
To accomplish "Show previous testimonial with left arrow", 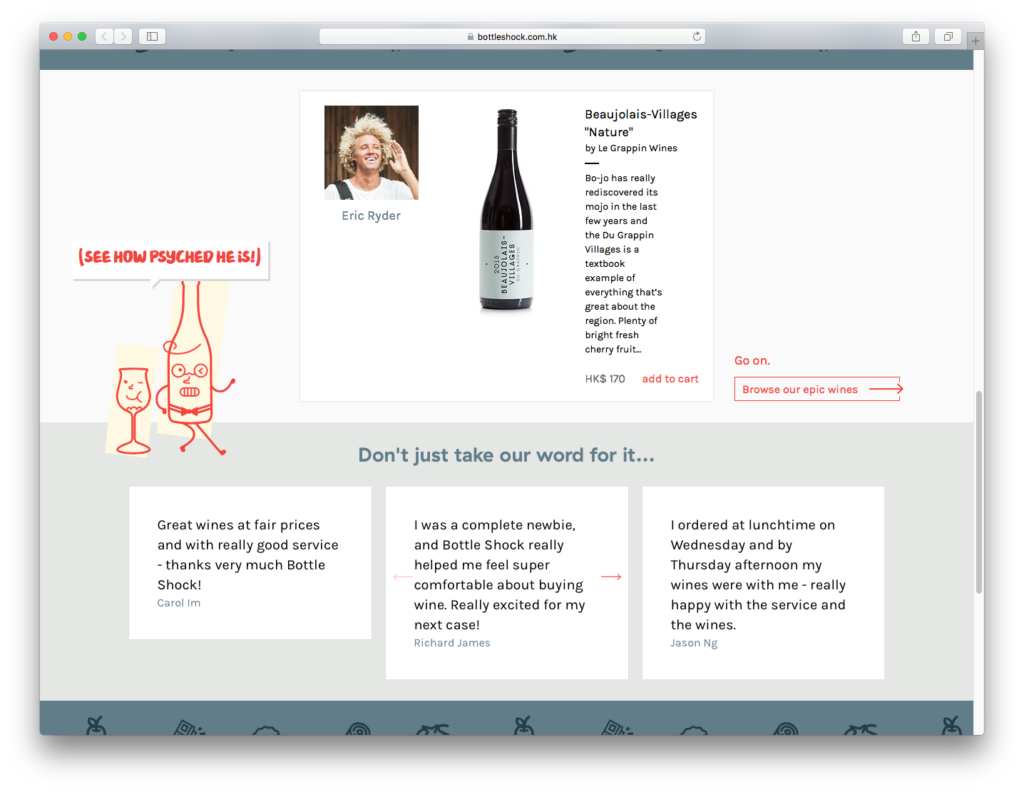I will pyautogui.click(x=402, y=577).
